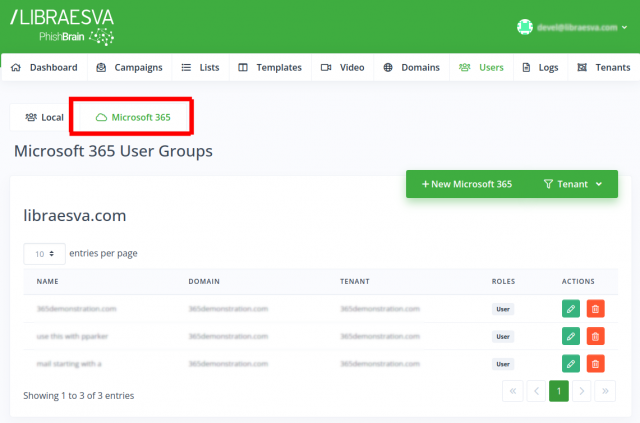
Task: Sort the table by TENANT column
Action: point(355,281)
